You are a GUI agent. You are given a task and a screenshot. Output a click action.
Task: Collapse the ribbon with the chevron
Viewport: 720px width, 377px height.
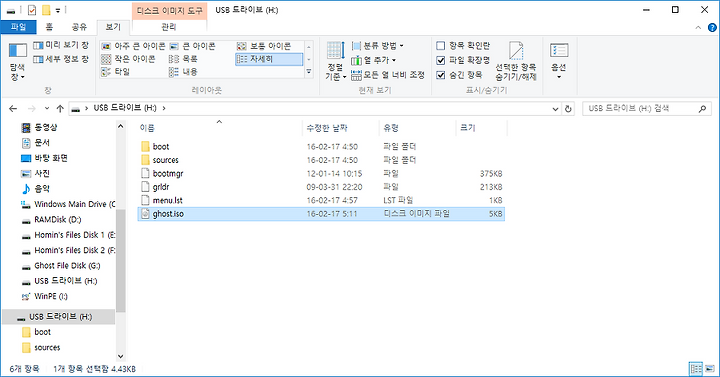coord(698,28)
